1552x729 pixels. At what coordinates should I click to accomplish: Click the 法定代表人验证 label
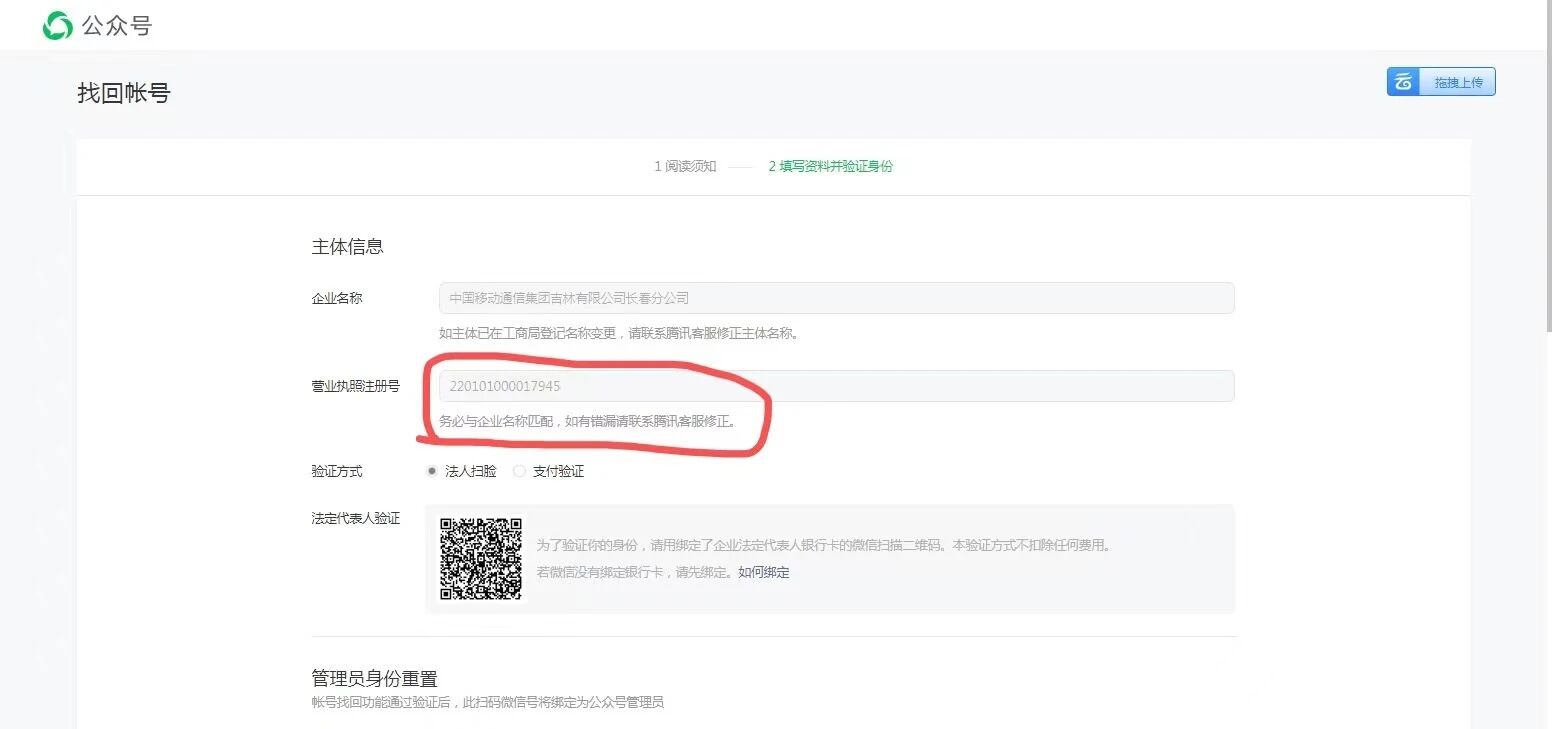pyautogui.click(x=355, y=518)
